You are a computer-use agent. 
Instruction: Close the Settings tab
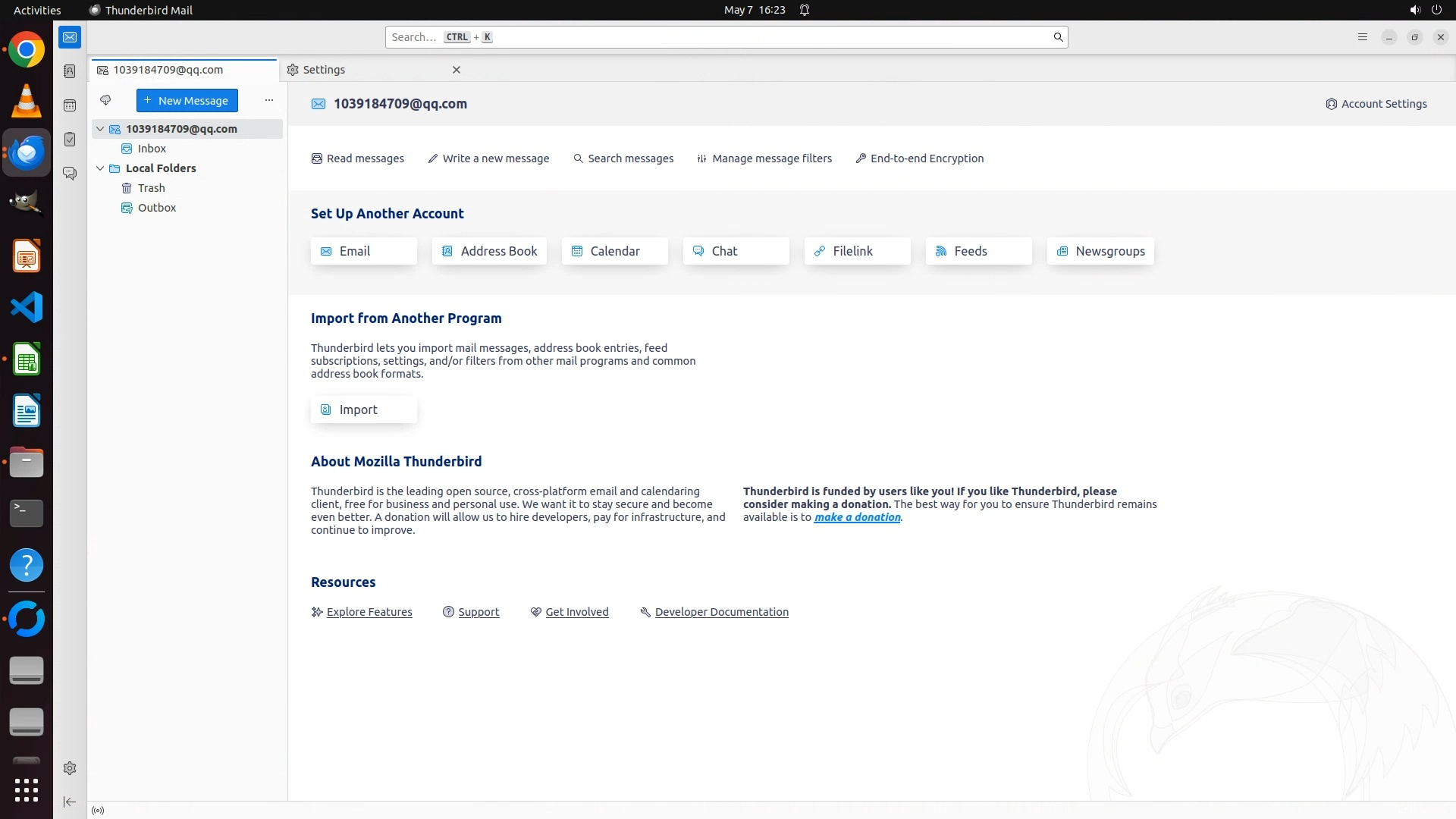pyautogui.click(x=457, y=70)
